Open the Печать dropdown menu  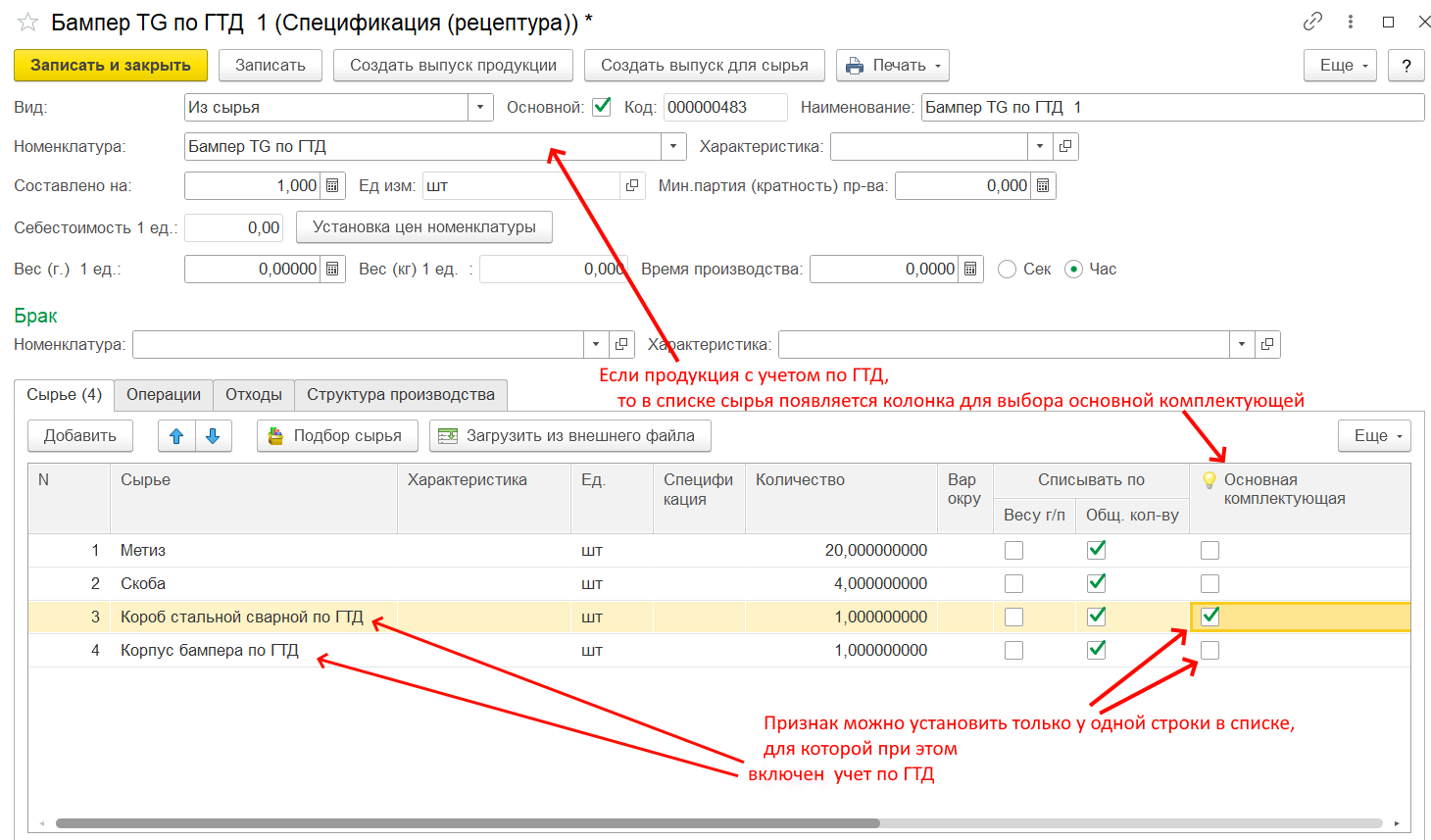[892, 66]
